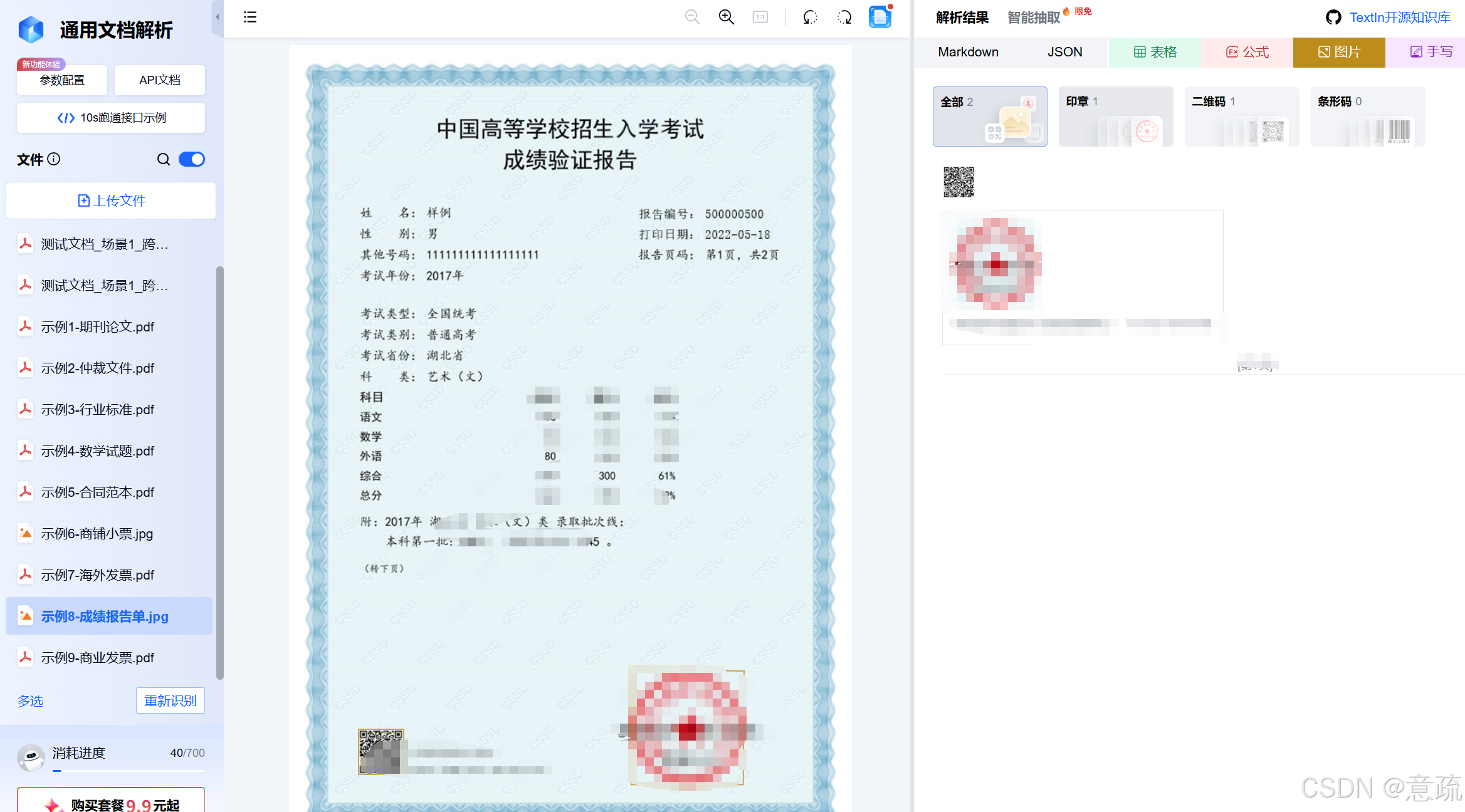Click print date 2022-05-18
The image size is (1465, 812).
pos(737,235)
